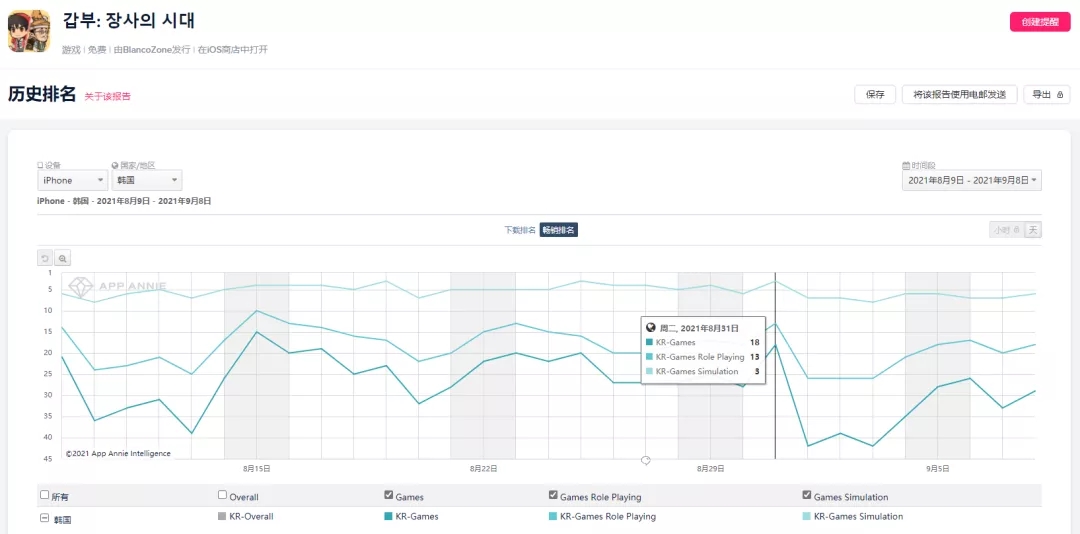Open the iPhone device dropdown
1080x534 pixels.
pos(72,180)
